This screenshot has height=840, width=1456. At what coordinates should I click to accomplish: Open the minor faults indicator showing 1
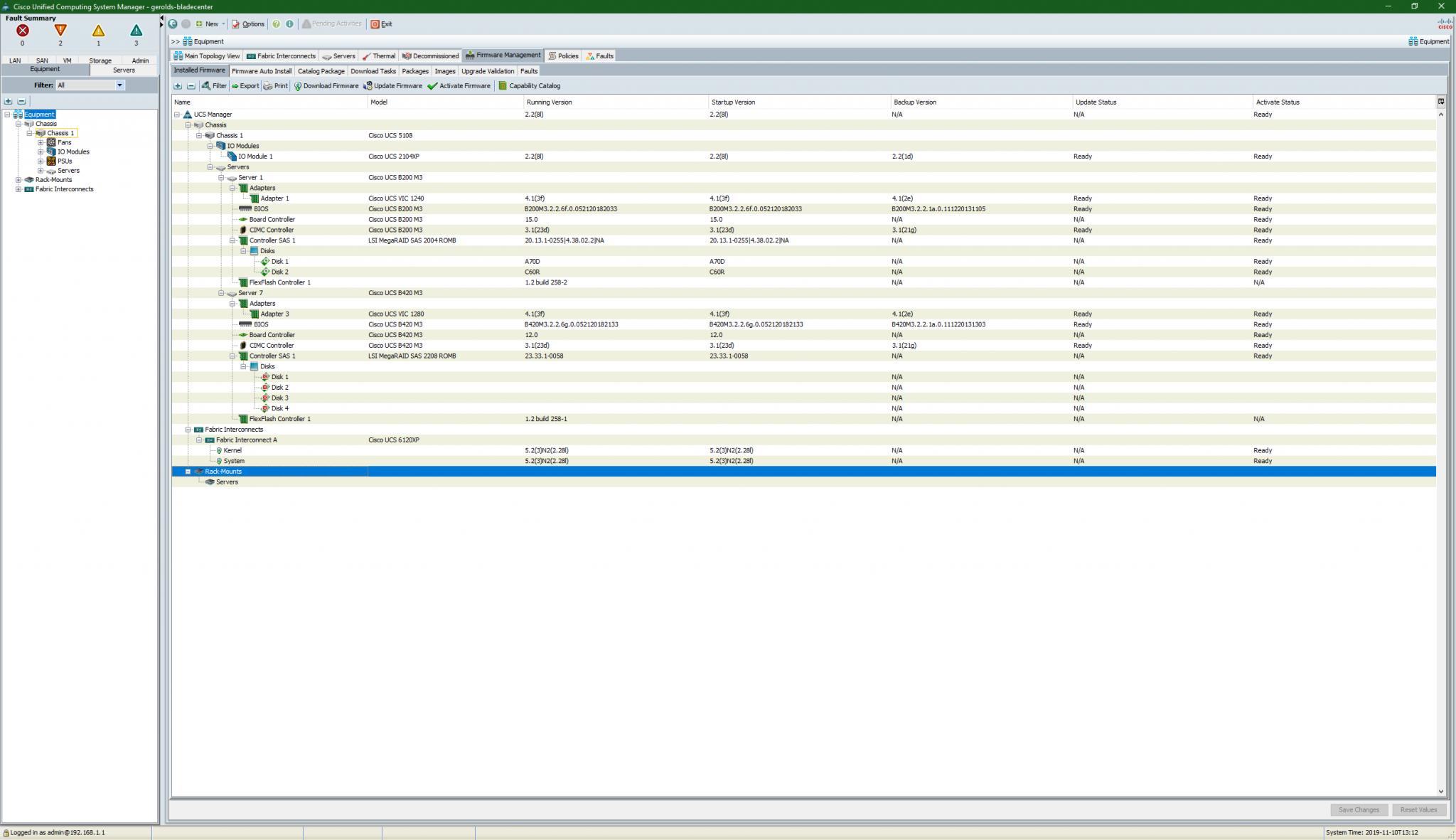point(98,31)
